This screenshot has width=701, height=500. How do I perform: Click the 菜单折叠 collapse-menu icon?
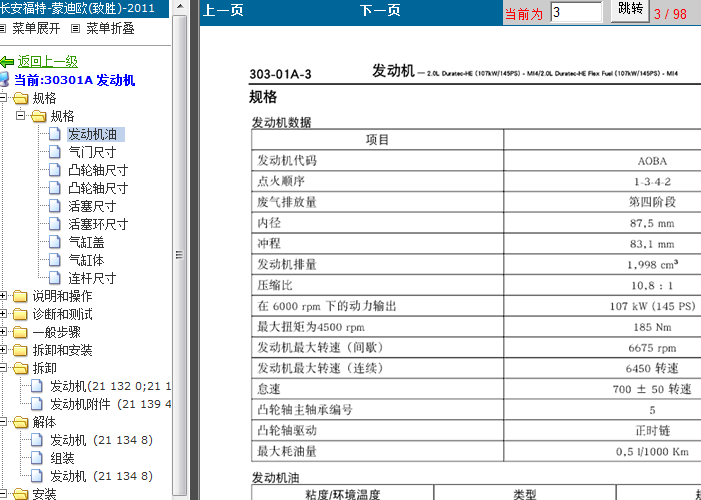coord(76,29)
